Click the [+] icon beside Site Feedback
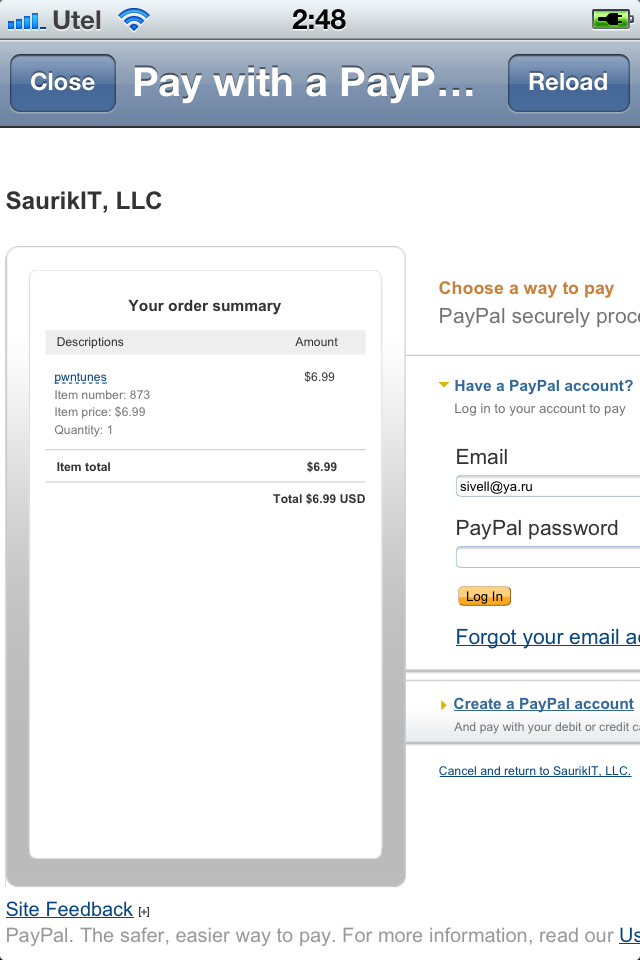 144,911
